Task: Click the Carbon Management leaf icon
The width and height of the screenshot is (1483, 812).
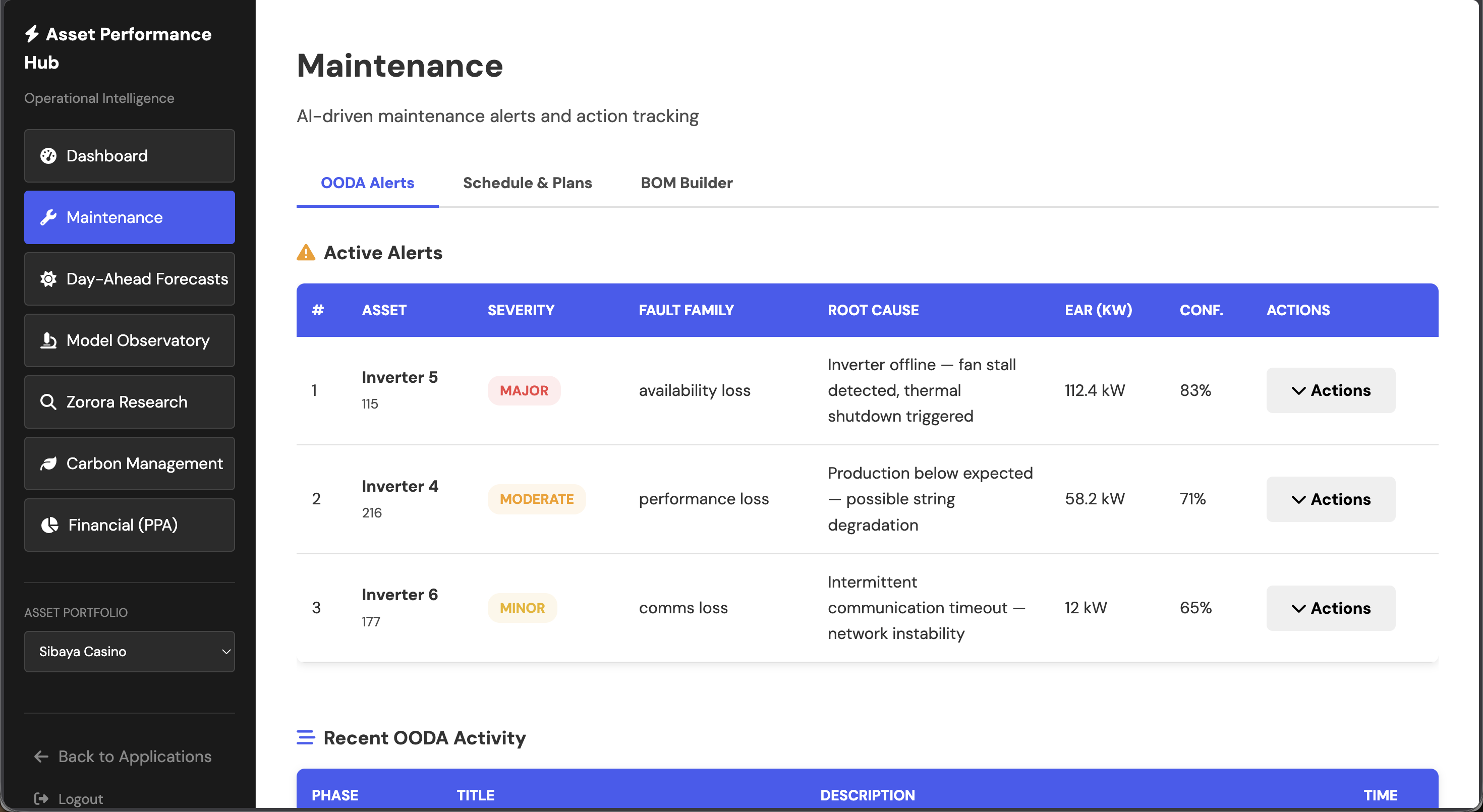Action: tap(48, 463)
